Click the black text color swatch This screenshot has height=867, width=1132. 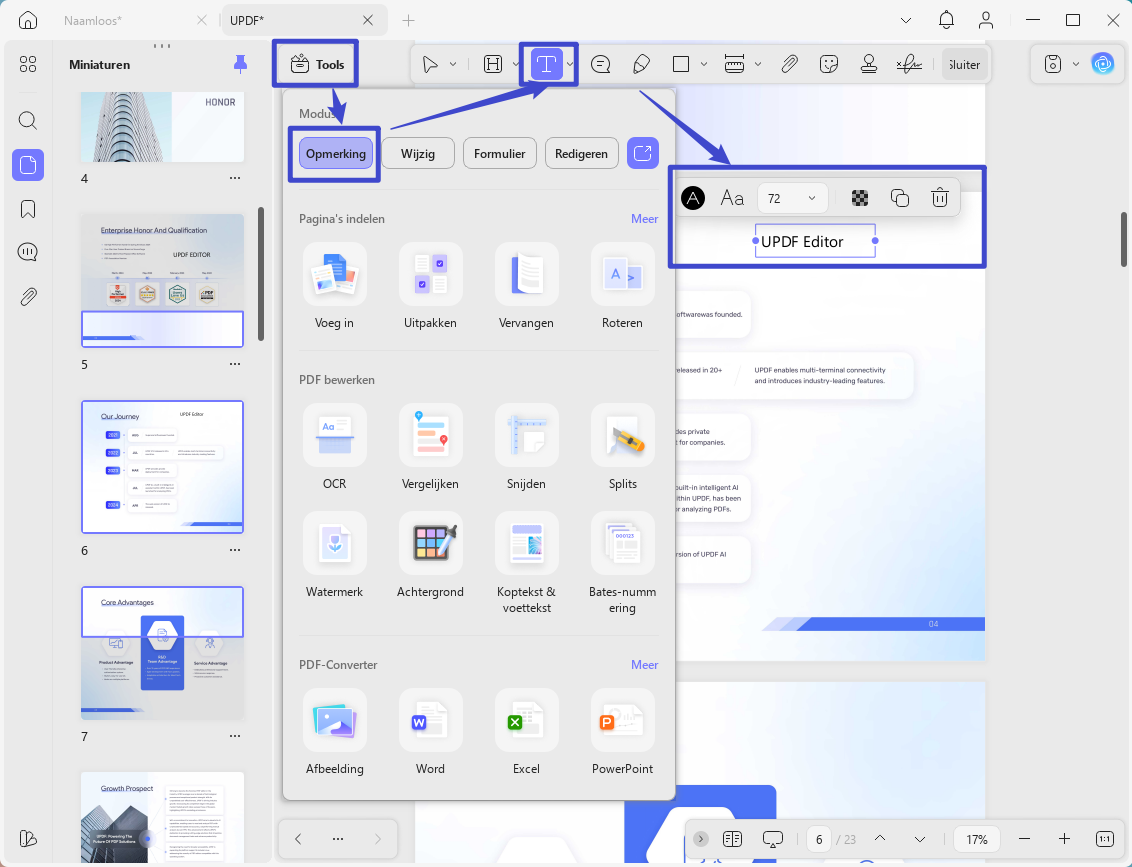(693, 198)
